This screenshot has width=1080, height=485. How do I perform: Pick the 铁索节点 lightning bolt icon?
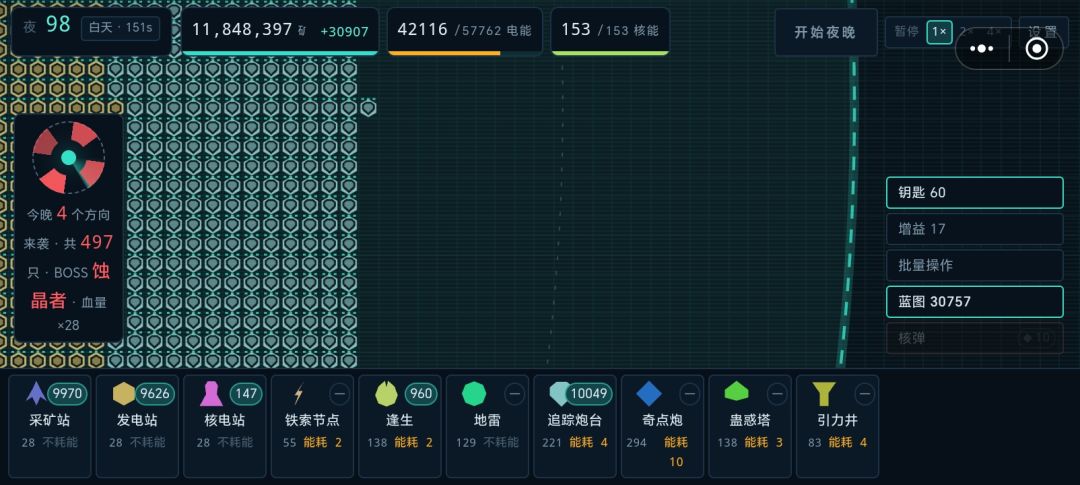pos(298,394)
